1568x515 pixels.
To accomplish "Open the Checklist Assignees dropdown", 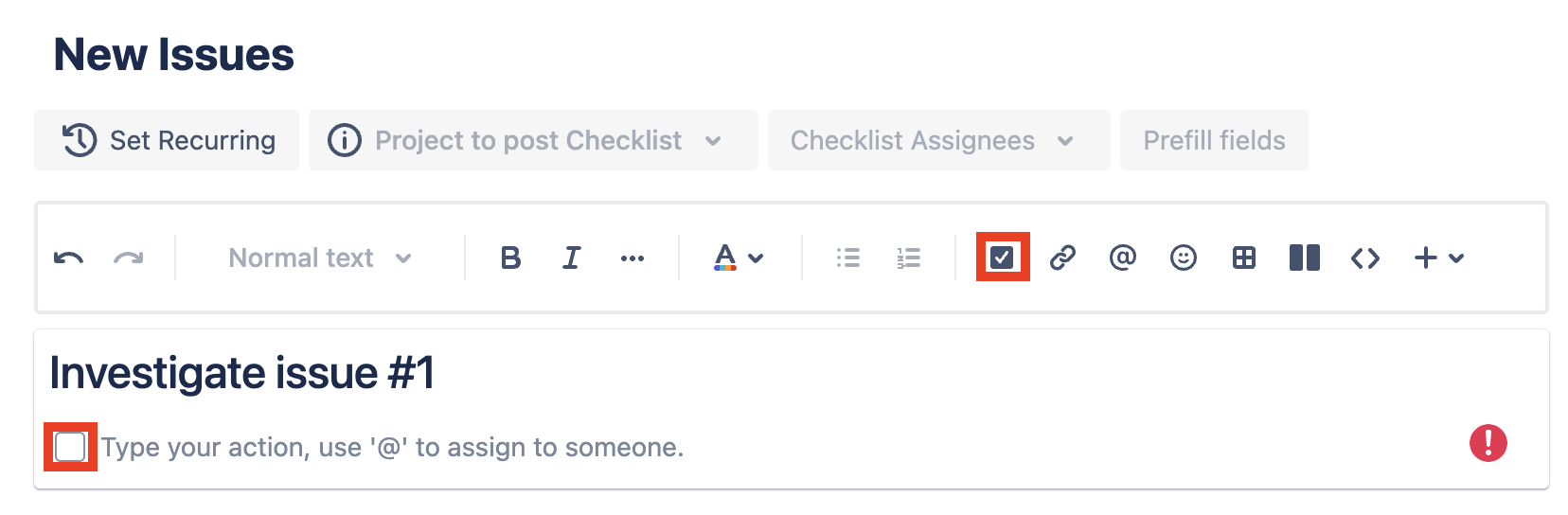I will [938, 140].
